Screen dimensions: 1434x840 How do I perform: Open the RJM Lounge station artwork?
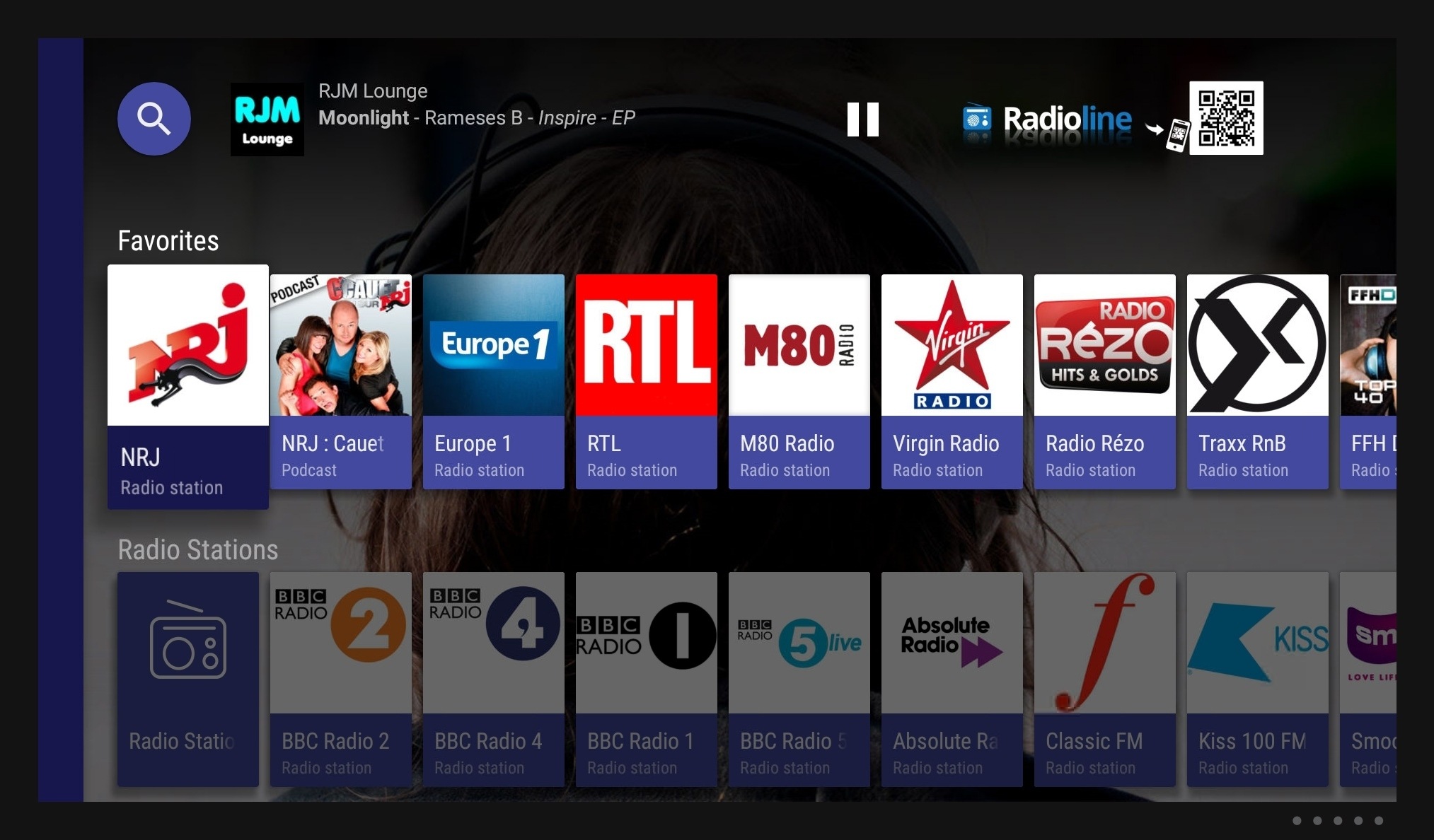267,117
